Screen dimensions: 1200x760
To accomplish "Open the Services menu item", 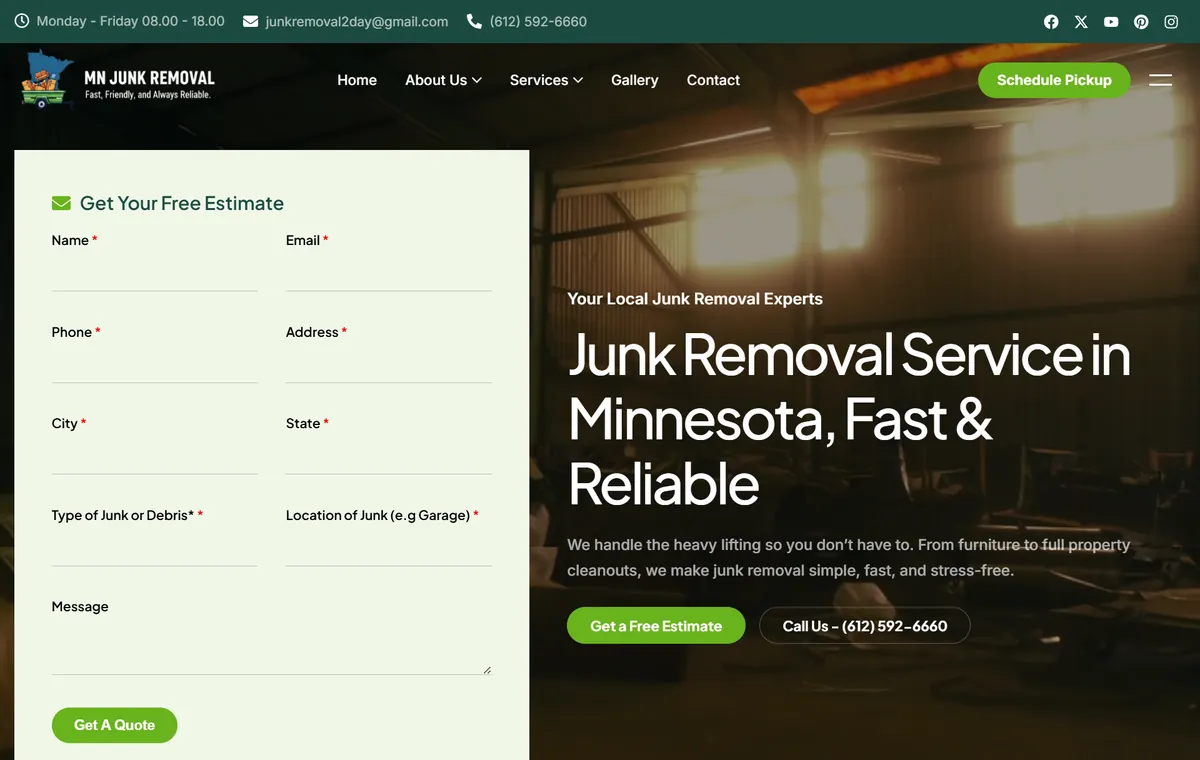I will 539,80.
